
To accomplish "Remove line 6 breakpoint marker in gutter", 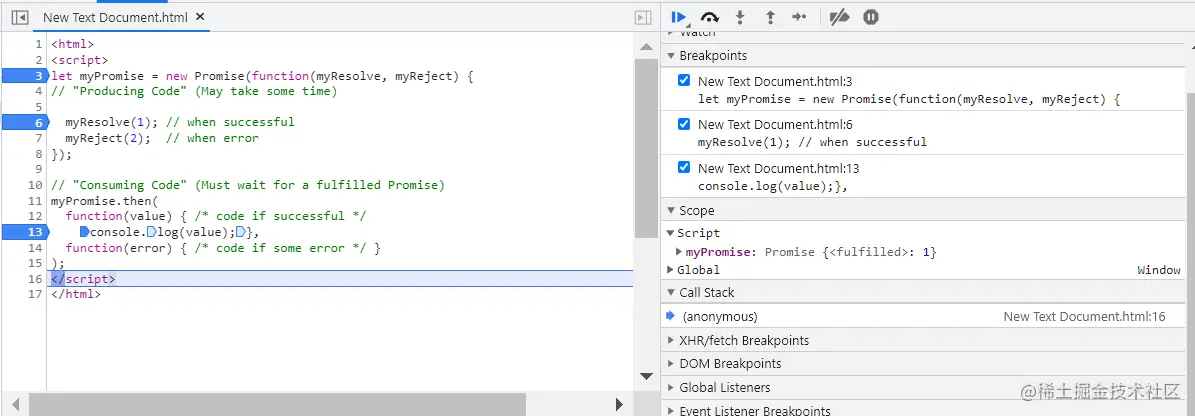I will pyautogui.click(x=25, y=122).
